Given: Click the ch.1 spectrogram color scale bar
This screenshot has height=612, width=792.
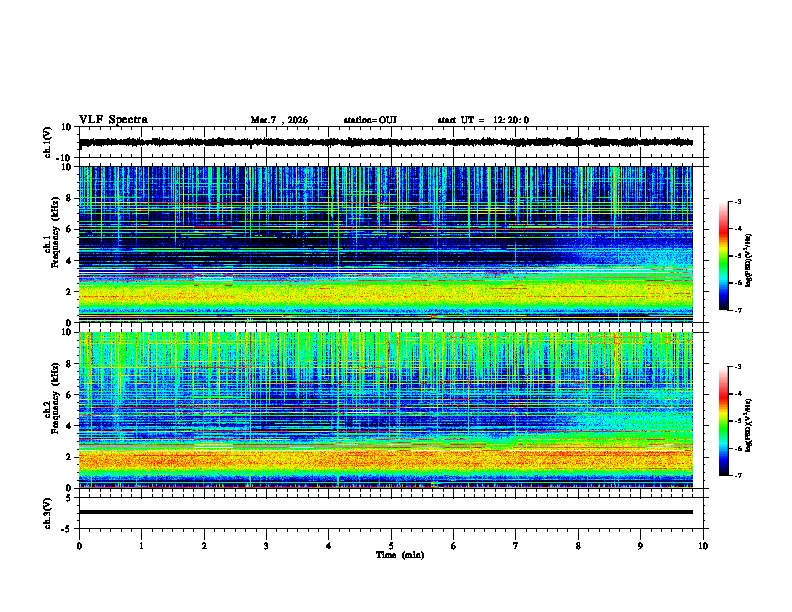Looking at the screenshot, I should [x=723, y=256].
